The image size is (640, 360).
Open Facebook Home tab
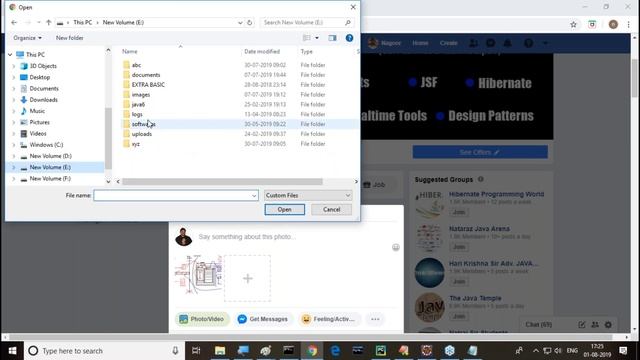tap(420, 43)
